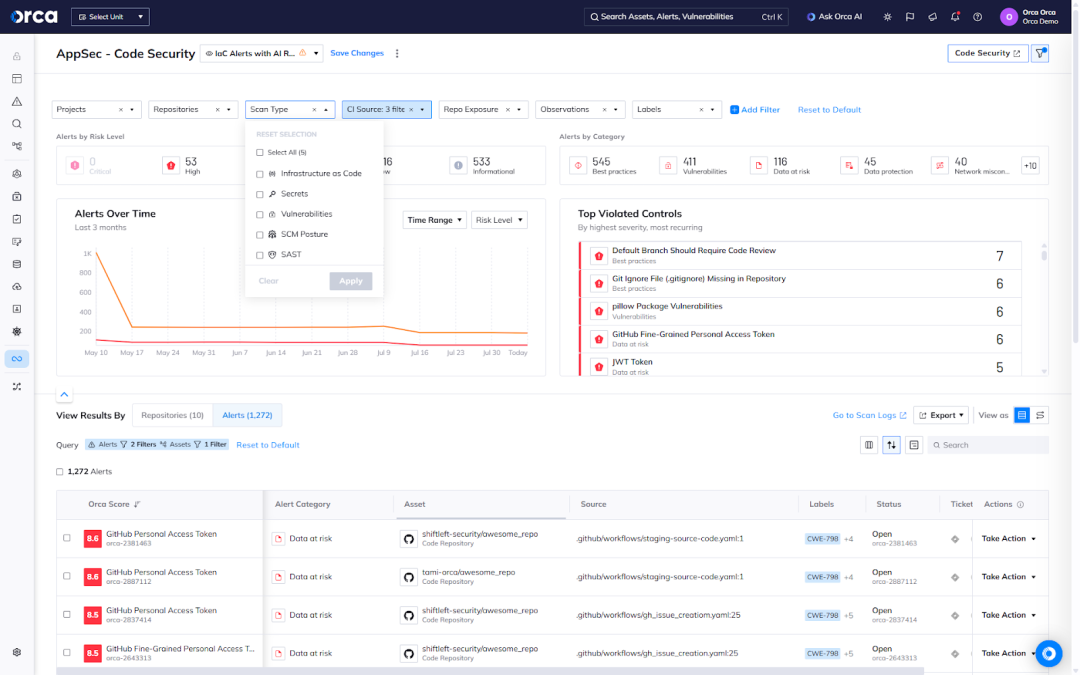1080x675 pixels.
Task: Switch to Repositories (10) tab
Action: click(172, 415)
